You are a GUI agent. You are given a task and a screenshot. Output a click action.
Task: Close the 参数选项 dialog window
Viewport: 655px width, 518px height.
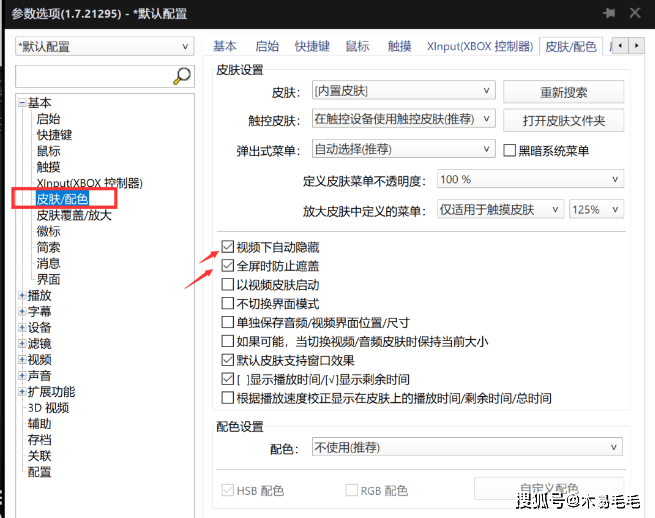[x=635, y=13]
